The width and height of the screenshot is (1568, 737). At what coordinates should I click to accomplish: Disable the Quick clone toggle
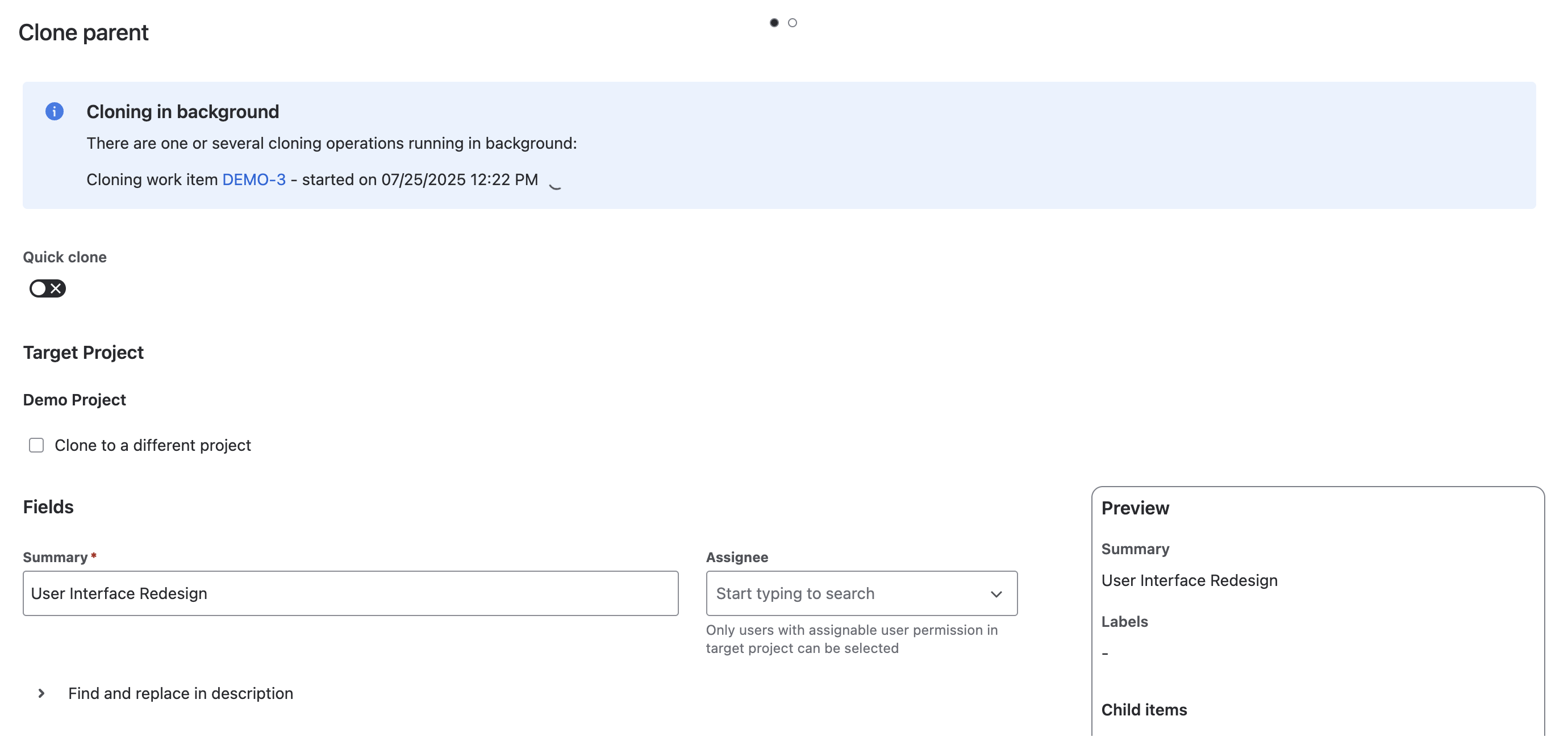47,288
